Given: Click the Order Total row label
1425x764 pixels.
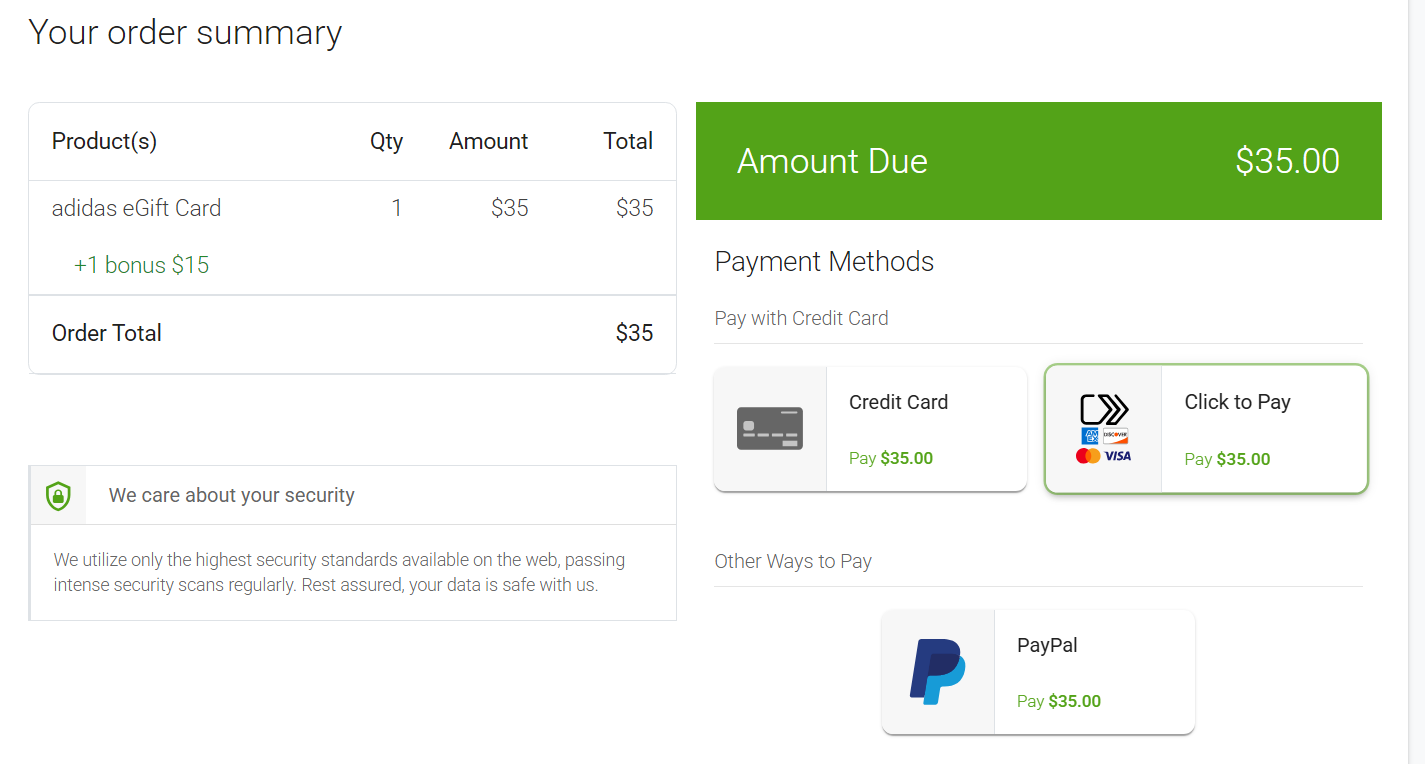Looking at the screenshot, I should coord(106,333).
